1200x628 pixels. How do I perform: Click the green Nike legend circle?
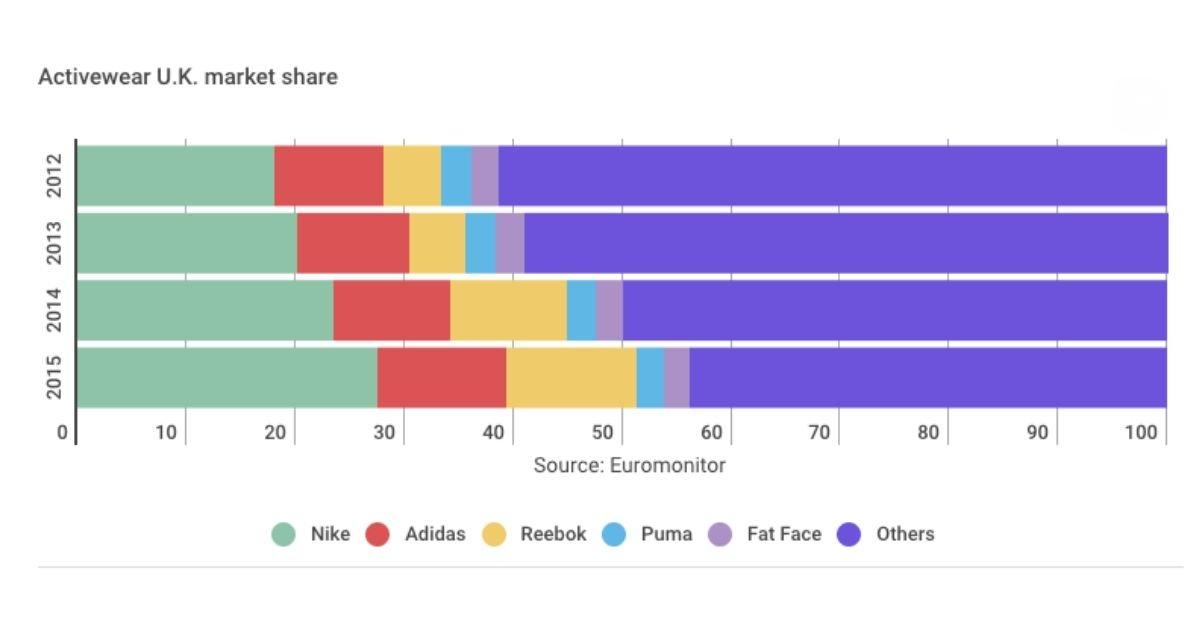coord(284,534)
